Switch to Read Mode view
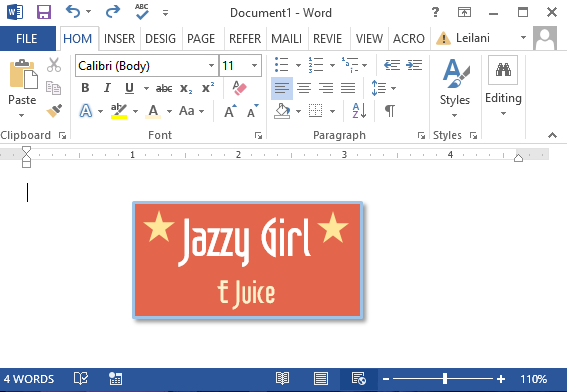The width and height of the screenshot is (567, 392). point(282,379)
